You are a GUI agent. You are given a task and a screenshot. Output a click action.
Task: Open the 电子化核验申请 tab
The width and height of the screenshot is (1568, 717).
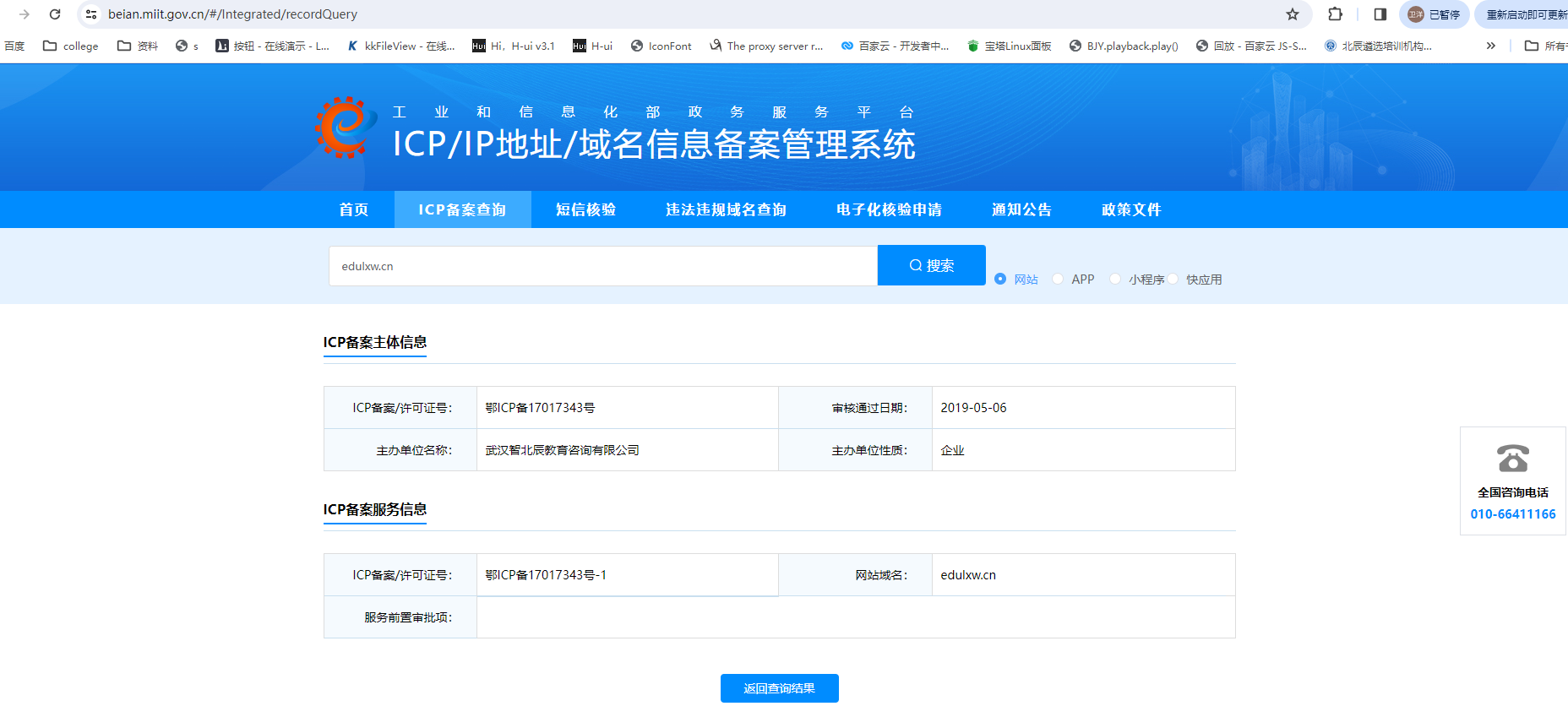click(889, 209)
